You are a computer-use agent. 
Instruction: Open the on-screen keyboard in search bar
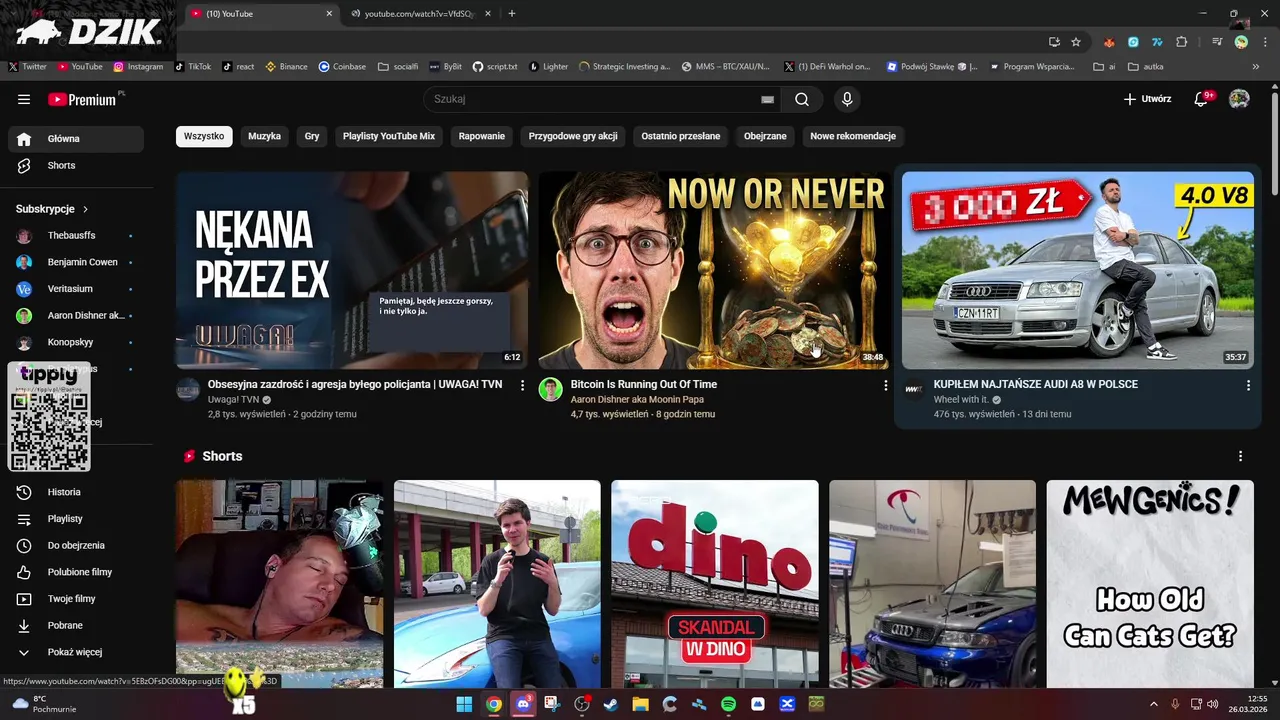click(767, 99)
